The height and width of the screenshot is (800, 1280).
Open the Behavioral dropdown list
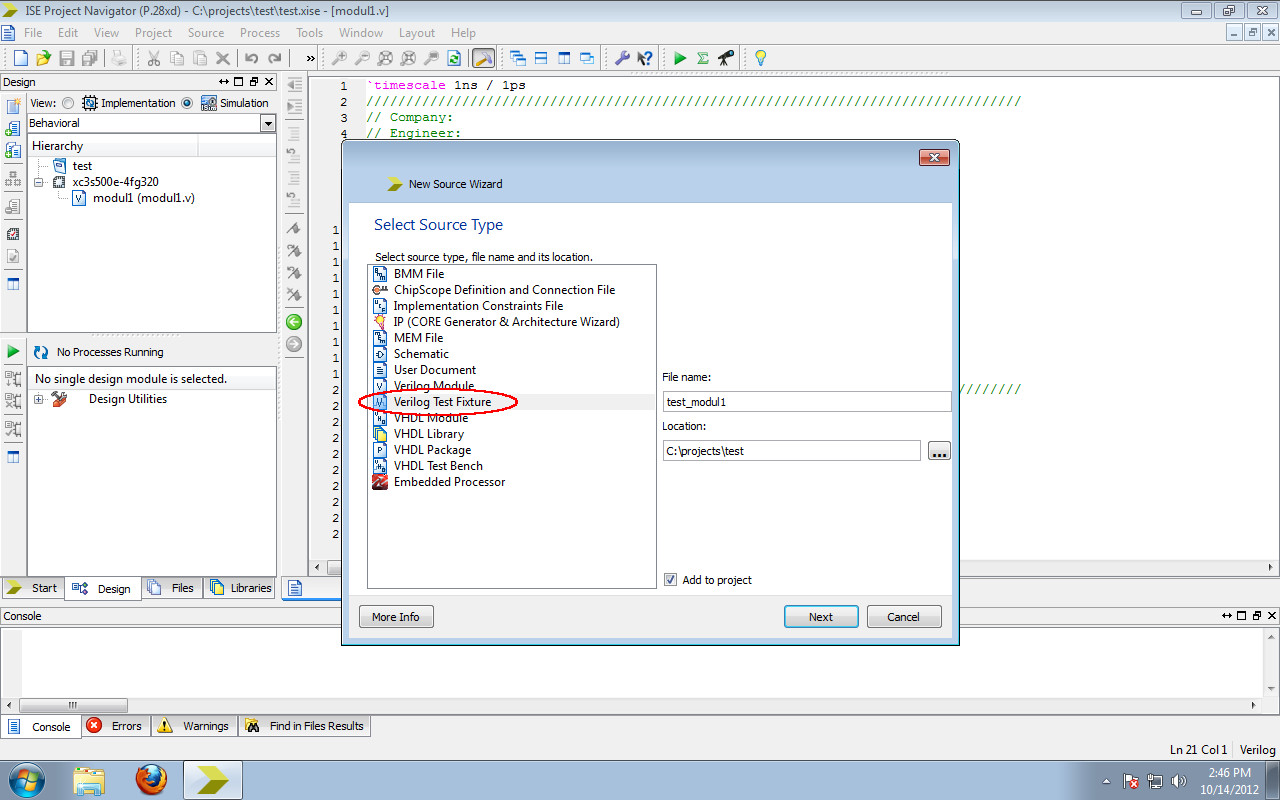pos(269,122)
